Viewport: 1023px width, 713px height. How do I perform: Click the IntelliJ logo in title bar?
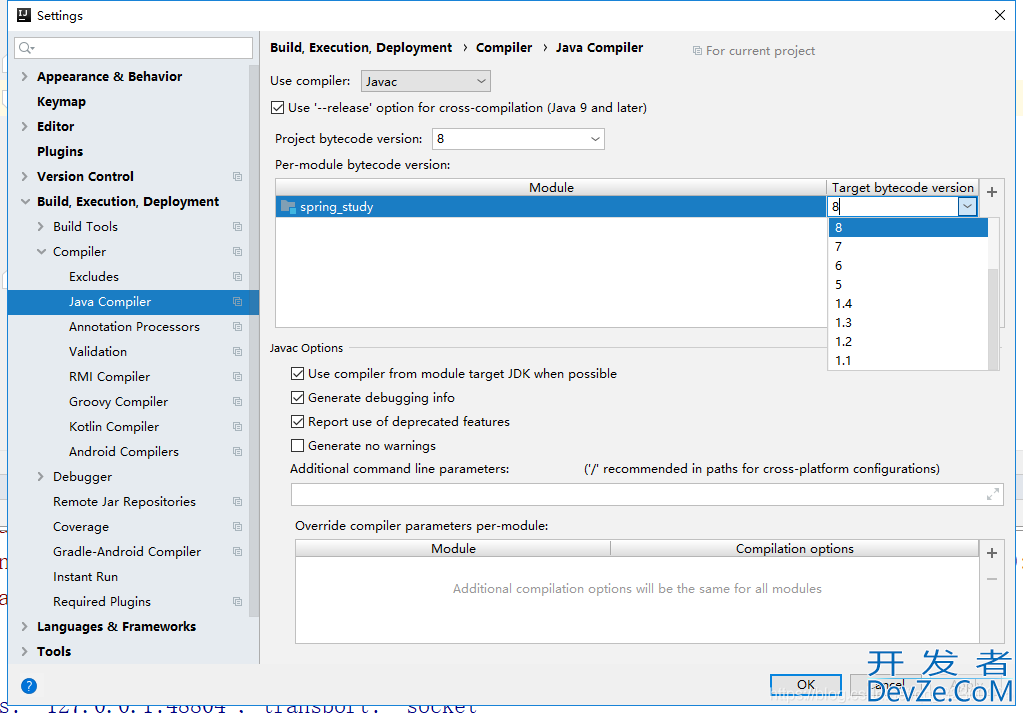pyautogui.click(x=23, y=15)
